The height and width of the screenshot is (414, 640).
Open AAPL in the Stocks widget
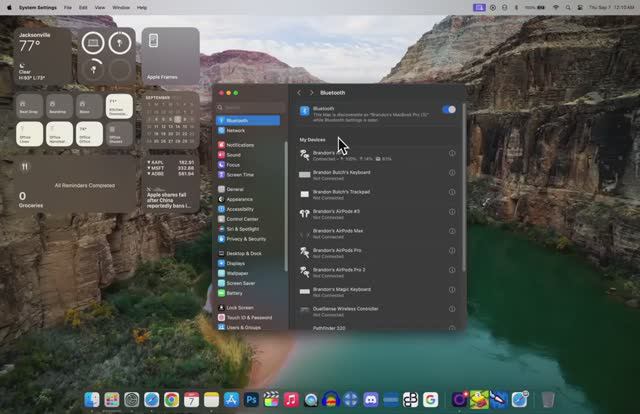click(x=171, y=162)
